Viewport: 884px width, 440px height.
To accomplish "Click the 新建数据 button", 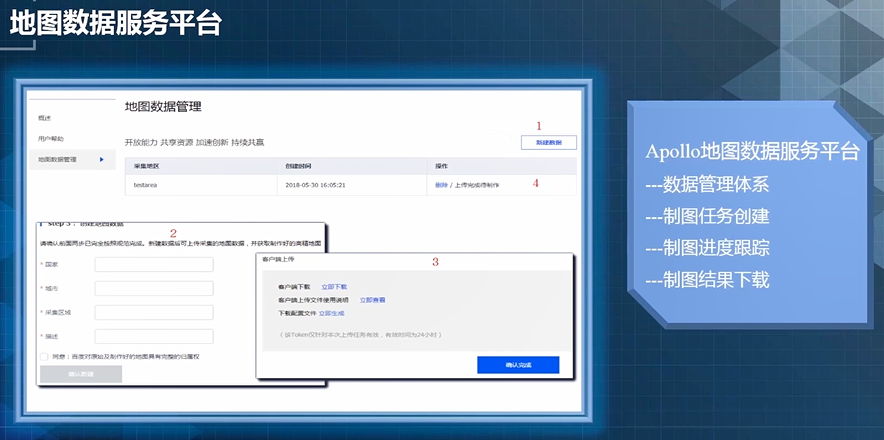I will coord(549,143).
